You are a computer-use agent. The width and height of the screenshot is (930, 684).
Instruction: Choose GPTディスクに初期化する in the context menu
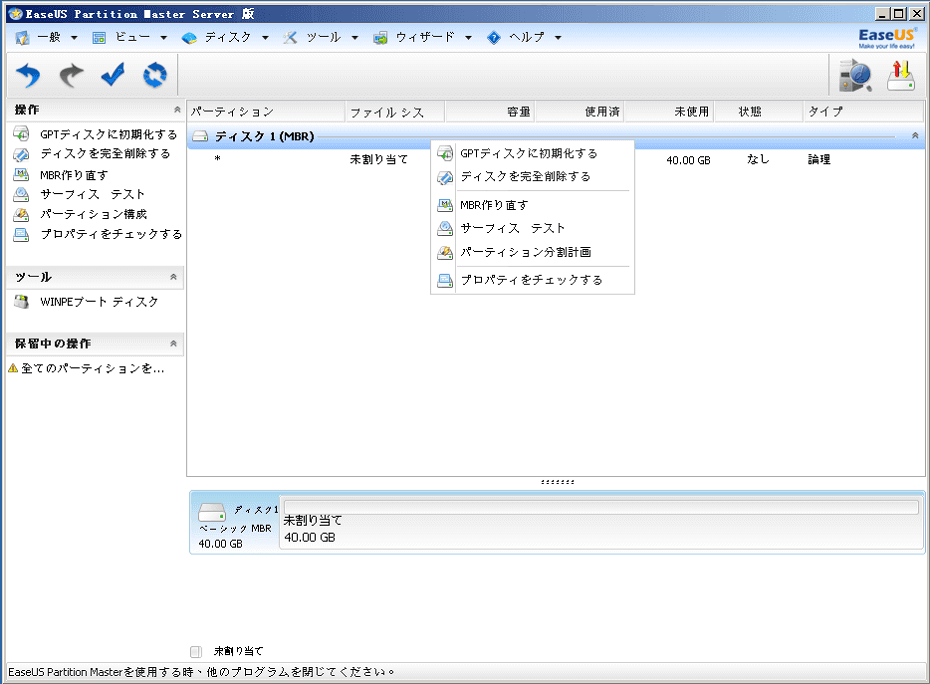[x=528, y=153]
